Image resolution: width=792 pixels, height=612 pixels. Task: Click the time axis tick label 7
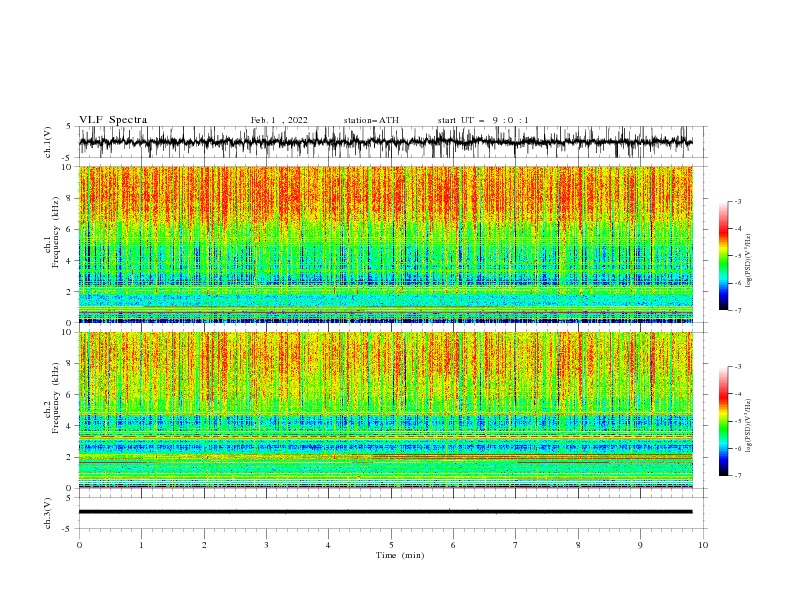coord(515,545)
